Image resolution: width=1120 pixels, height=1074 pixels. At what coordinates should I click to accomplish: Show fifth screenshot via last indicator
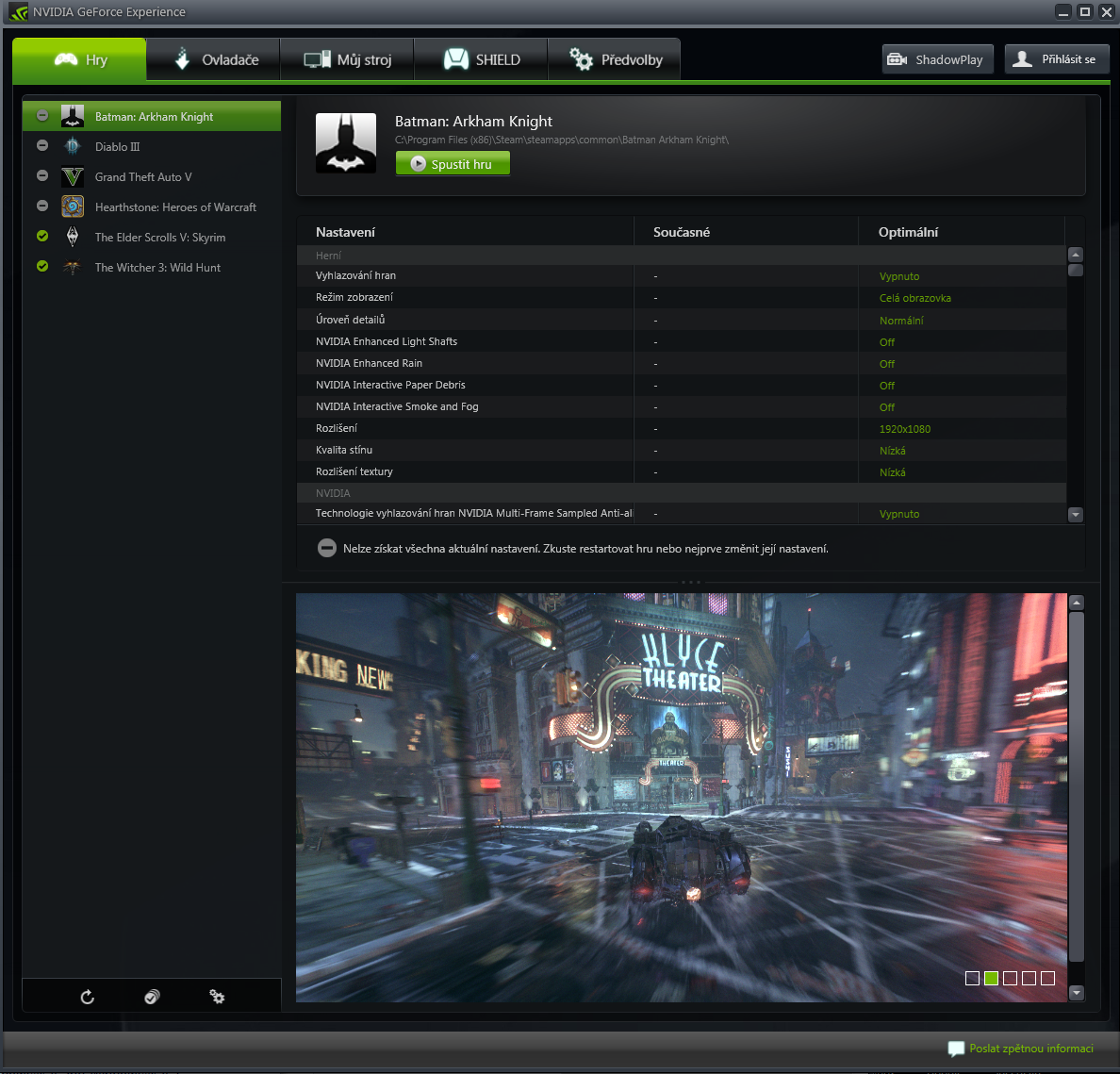[1047, 978]
